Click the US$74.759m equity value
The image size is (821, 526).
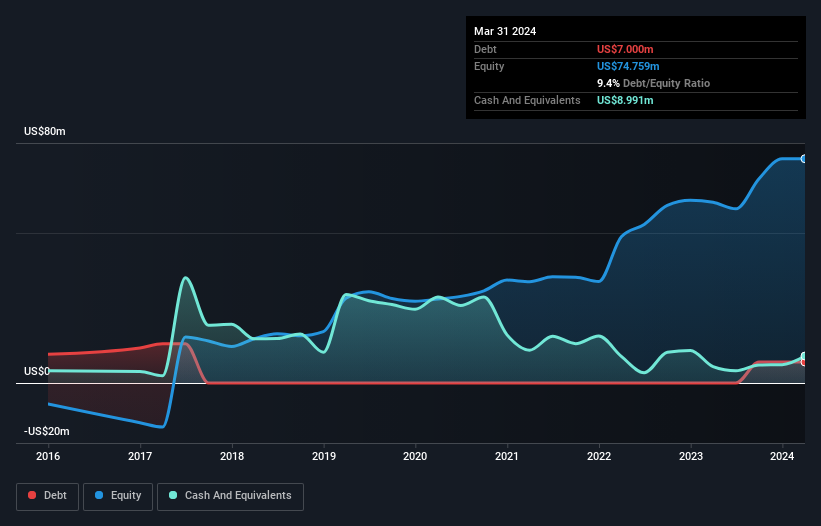(628, 66)
